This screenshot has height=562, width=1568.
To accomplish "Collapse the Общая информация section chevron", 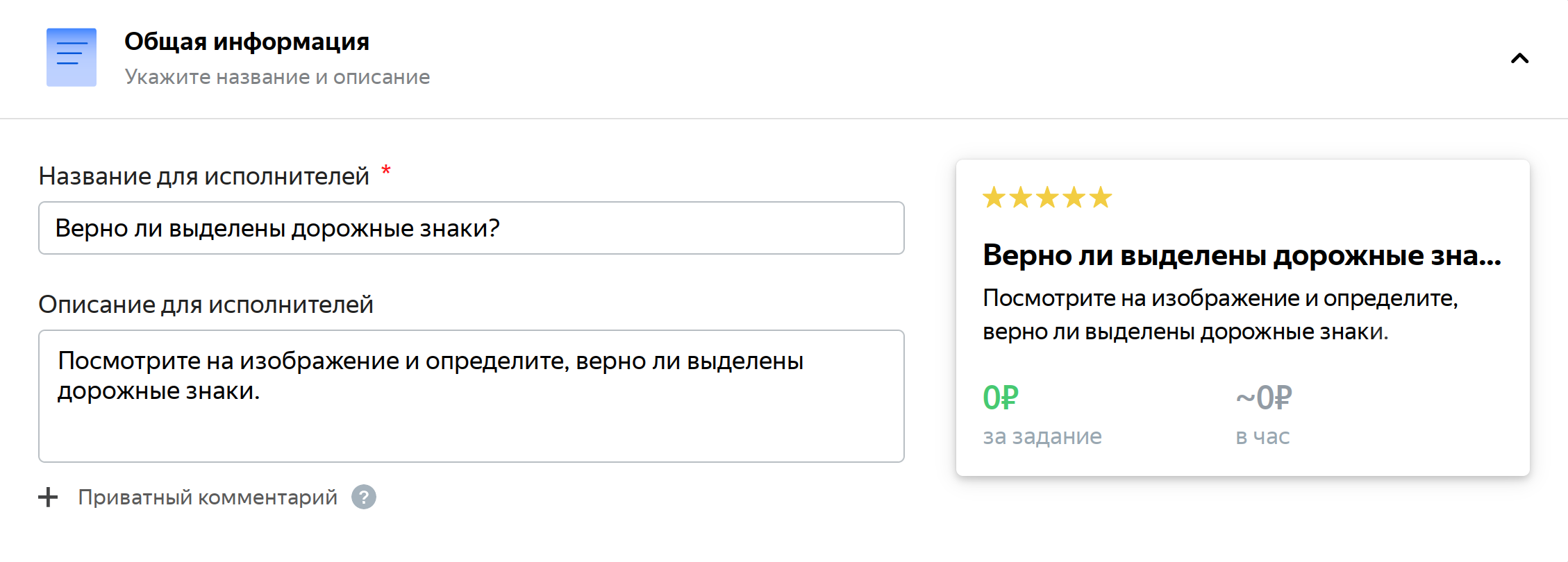I will [1519, 58].
